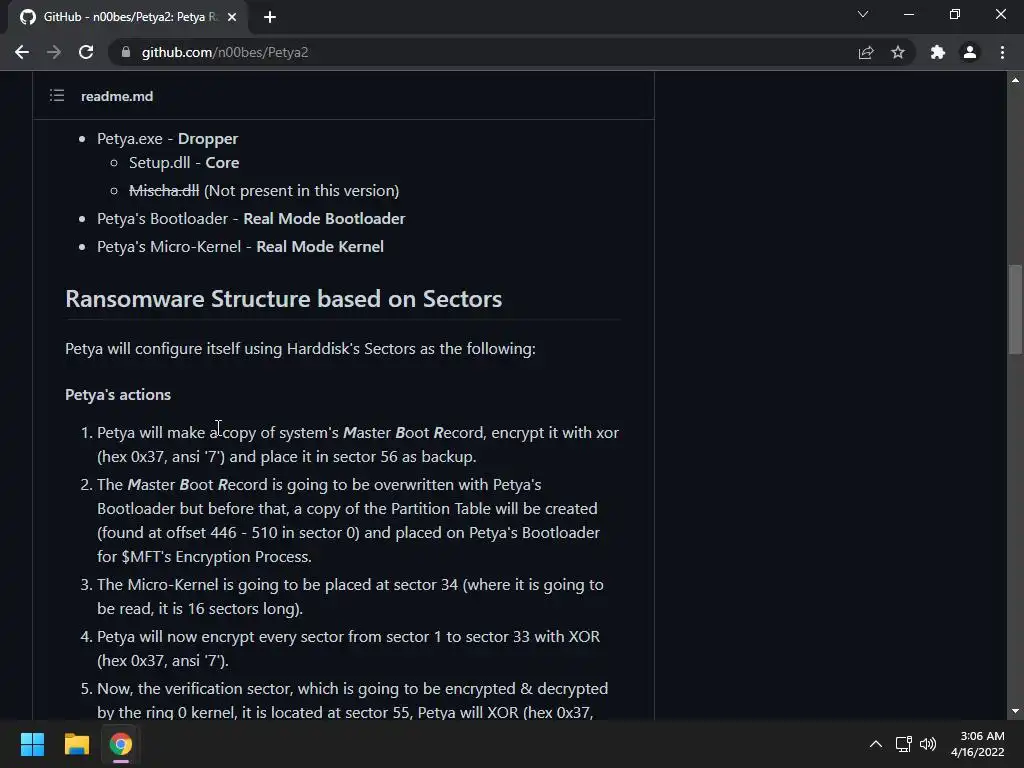Click the struck-through Mischa.dll text
The width and height of the screenshot is (1024, 768).
(x=164, y=191)
